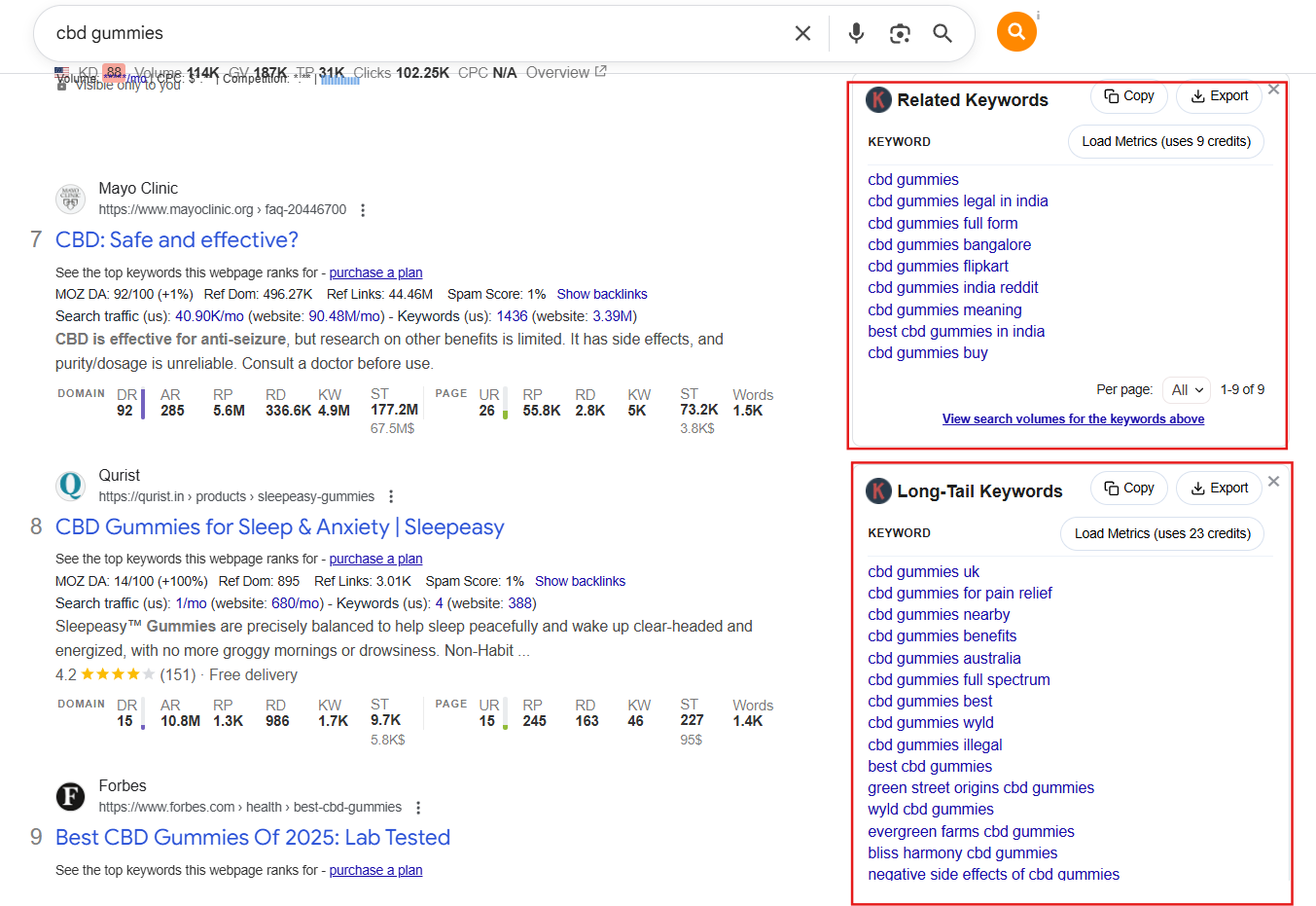The image size is (1316, 906).
Task: Open Forbes result three-dot menu
Action: [x=418, y=808]
